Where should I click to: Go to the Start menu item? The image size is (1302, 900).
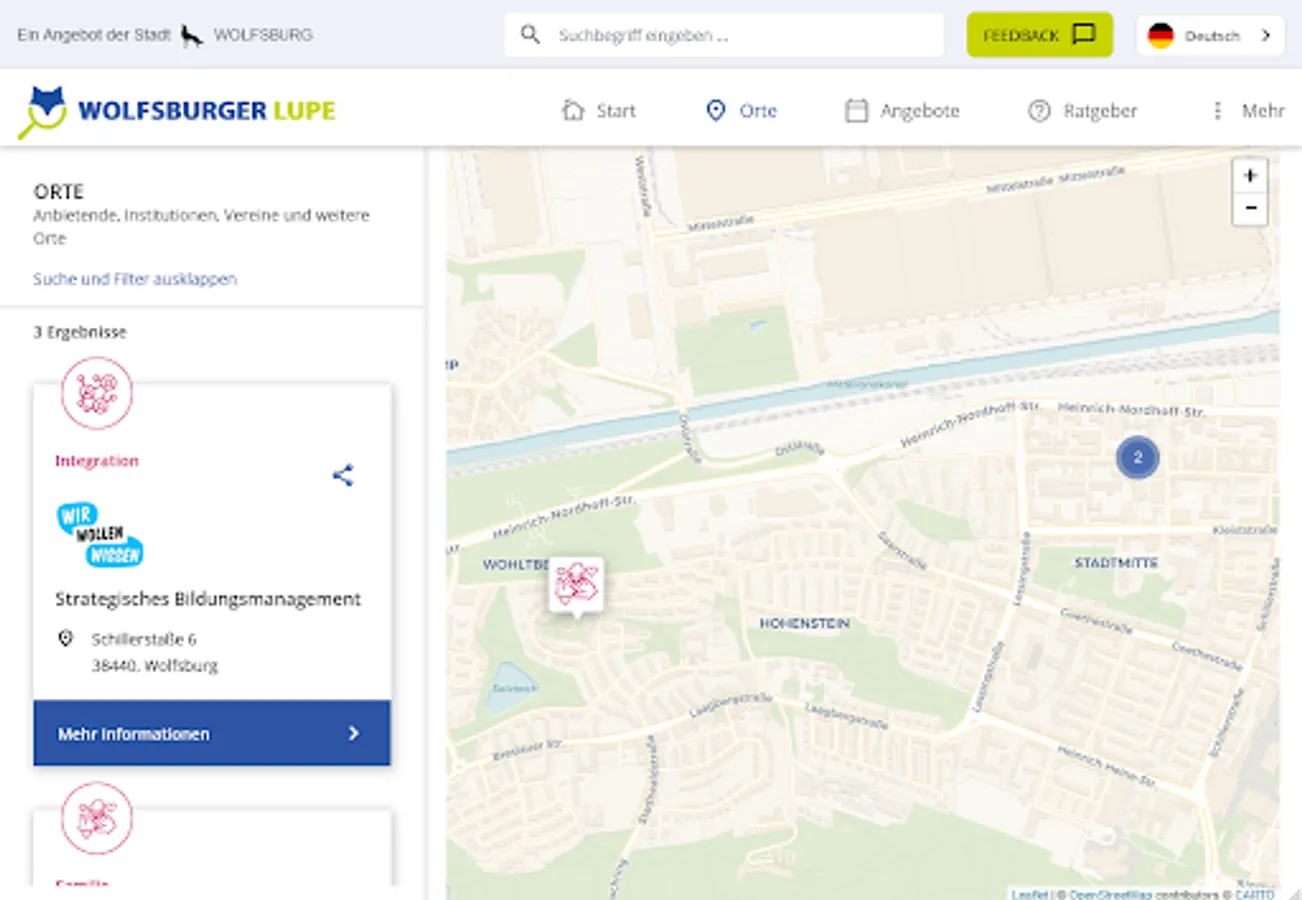click(x=598, y=110)
